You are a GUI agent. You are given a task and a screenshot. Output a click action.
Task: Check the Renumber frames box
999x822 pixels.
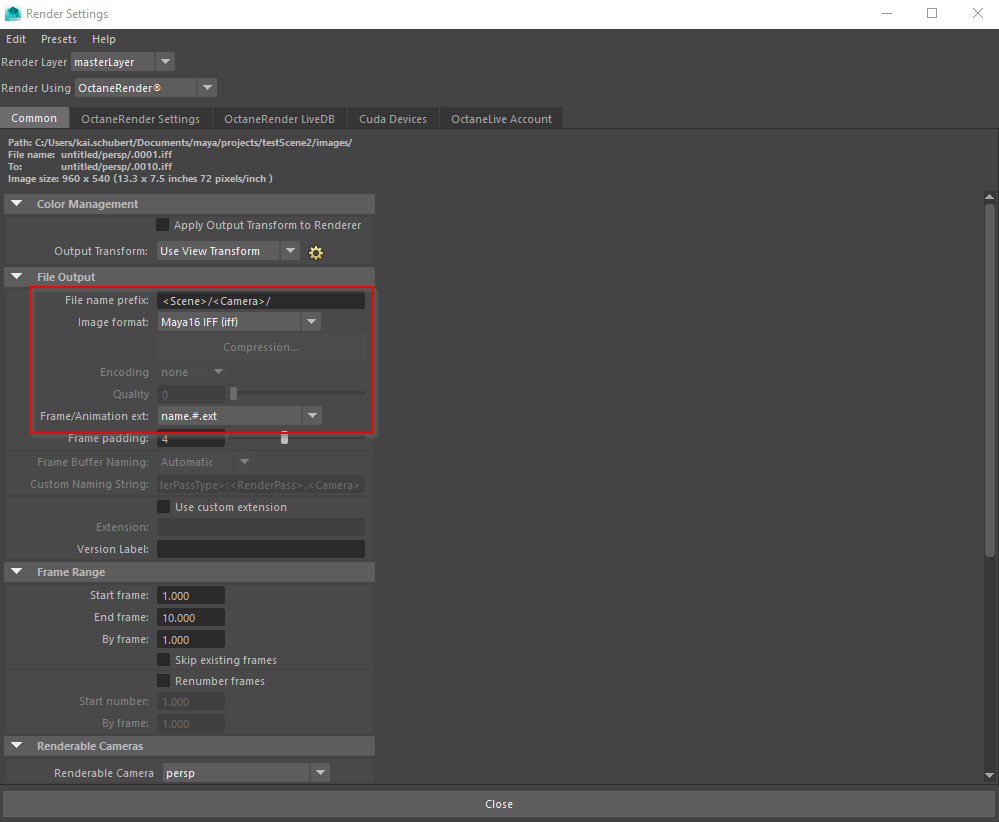click(x=164, y=681)
